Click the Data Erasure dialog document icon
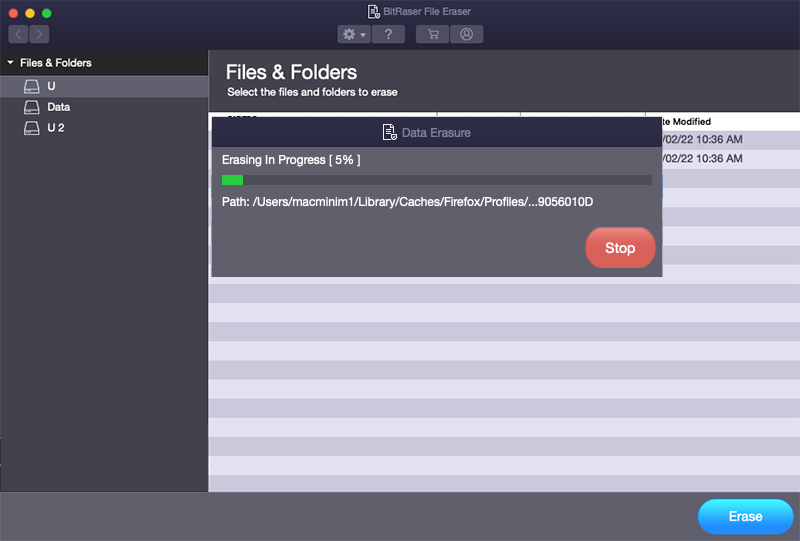The width and height of the screenshot is (800, 541). point(390,132)
